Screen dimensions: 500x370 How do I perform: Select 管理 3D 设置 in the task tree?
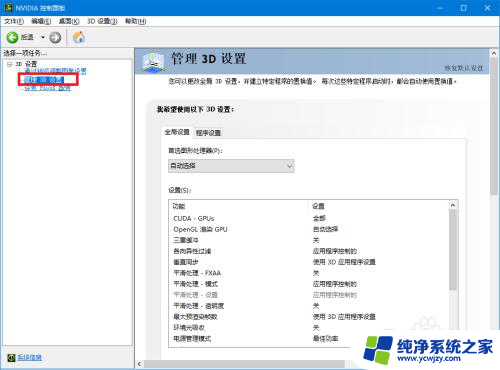44,79
